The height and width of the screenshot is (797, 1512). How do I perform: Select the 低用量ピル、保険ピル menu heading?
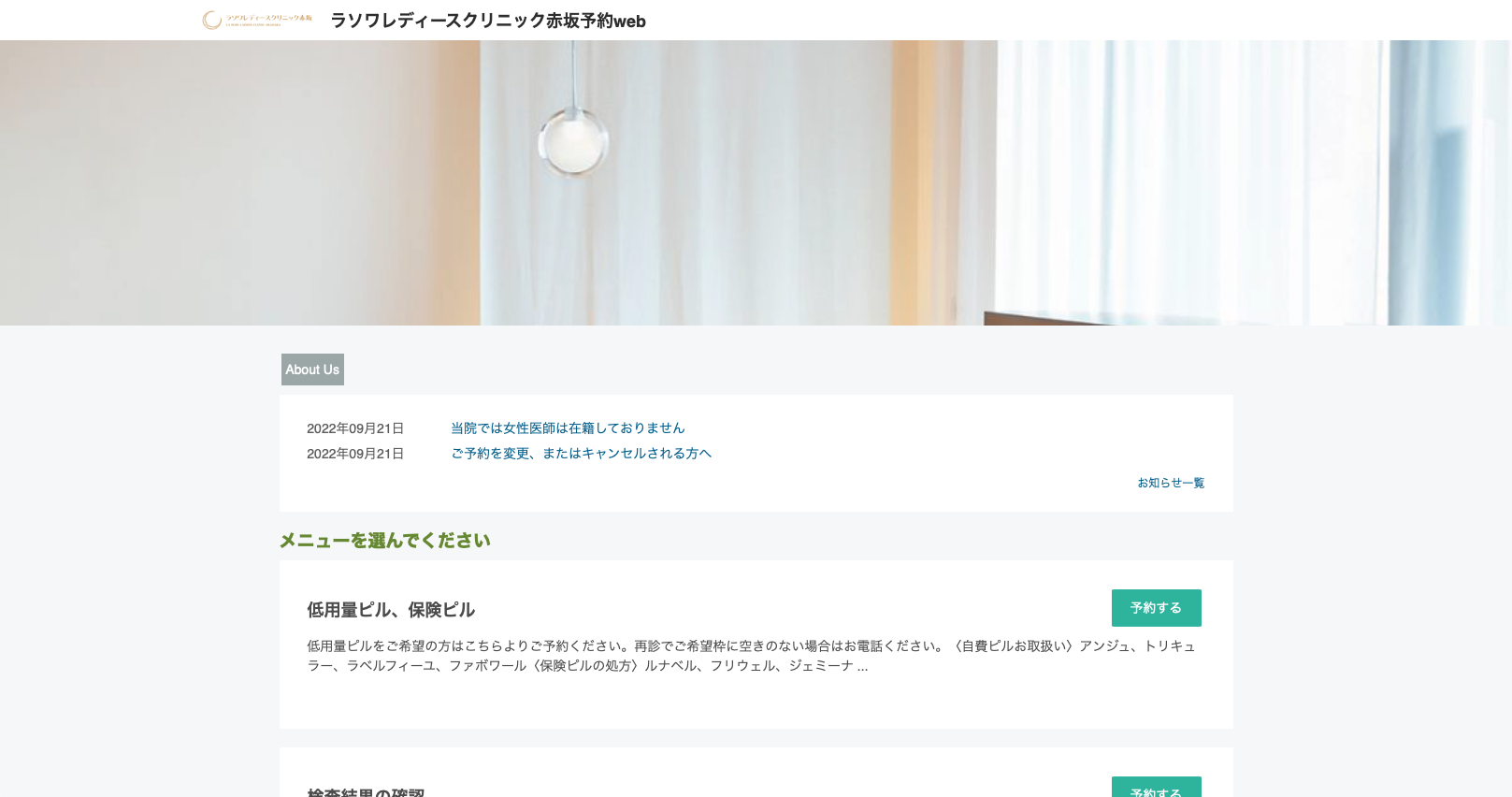391,610
